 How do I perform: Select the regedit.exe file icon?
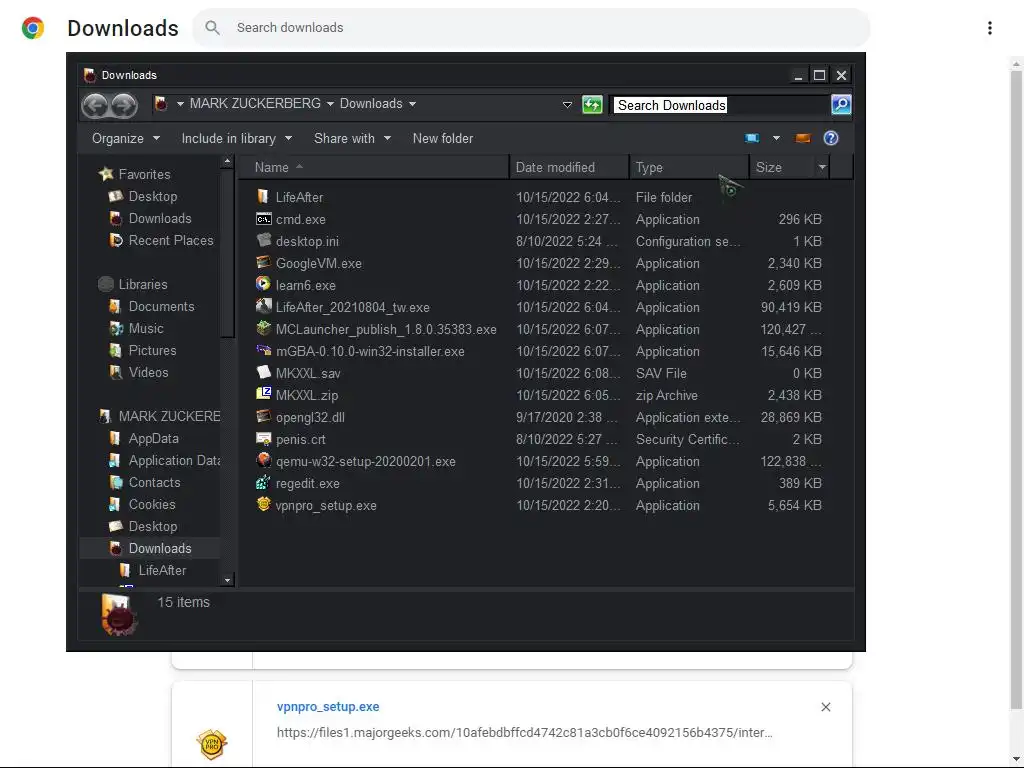[263, 483]
